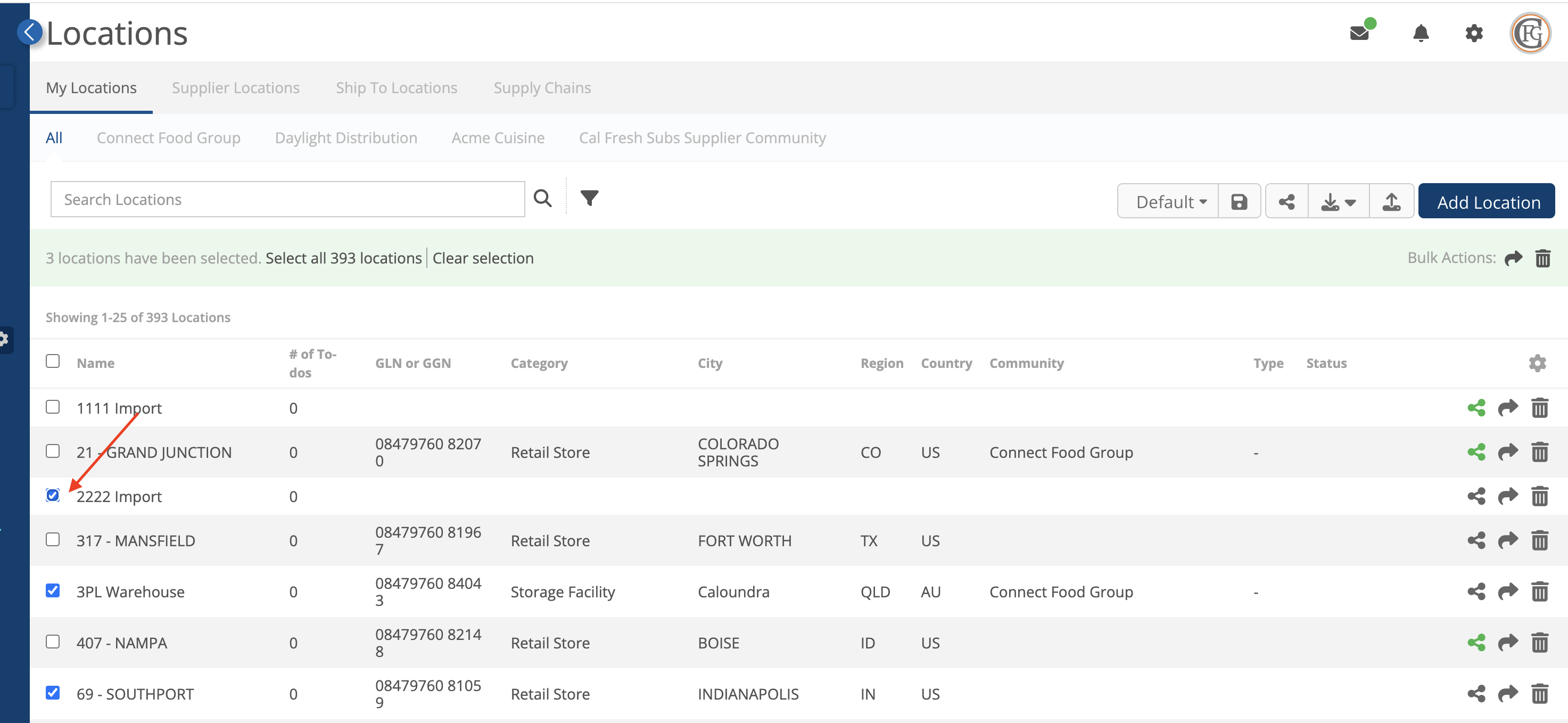The height and width of the screenshot is (723, 1568).
Task: Share the 1111 Import location
Action: 1476,407
